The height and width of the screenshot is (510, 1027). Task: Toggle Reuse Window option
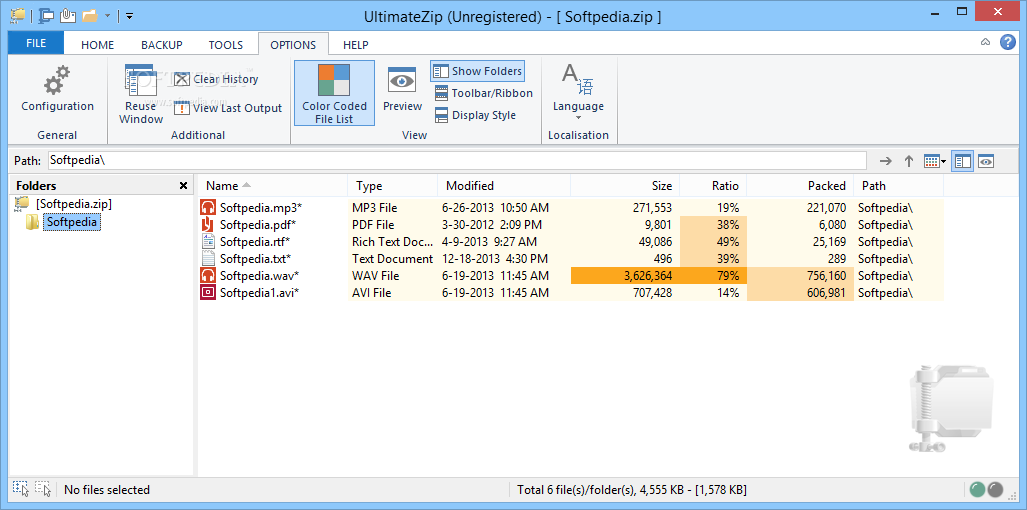pos(141,94)
